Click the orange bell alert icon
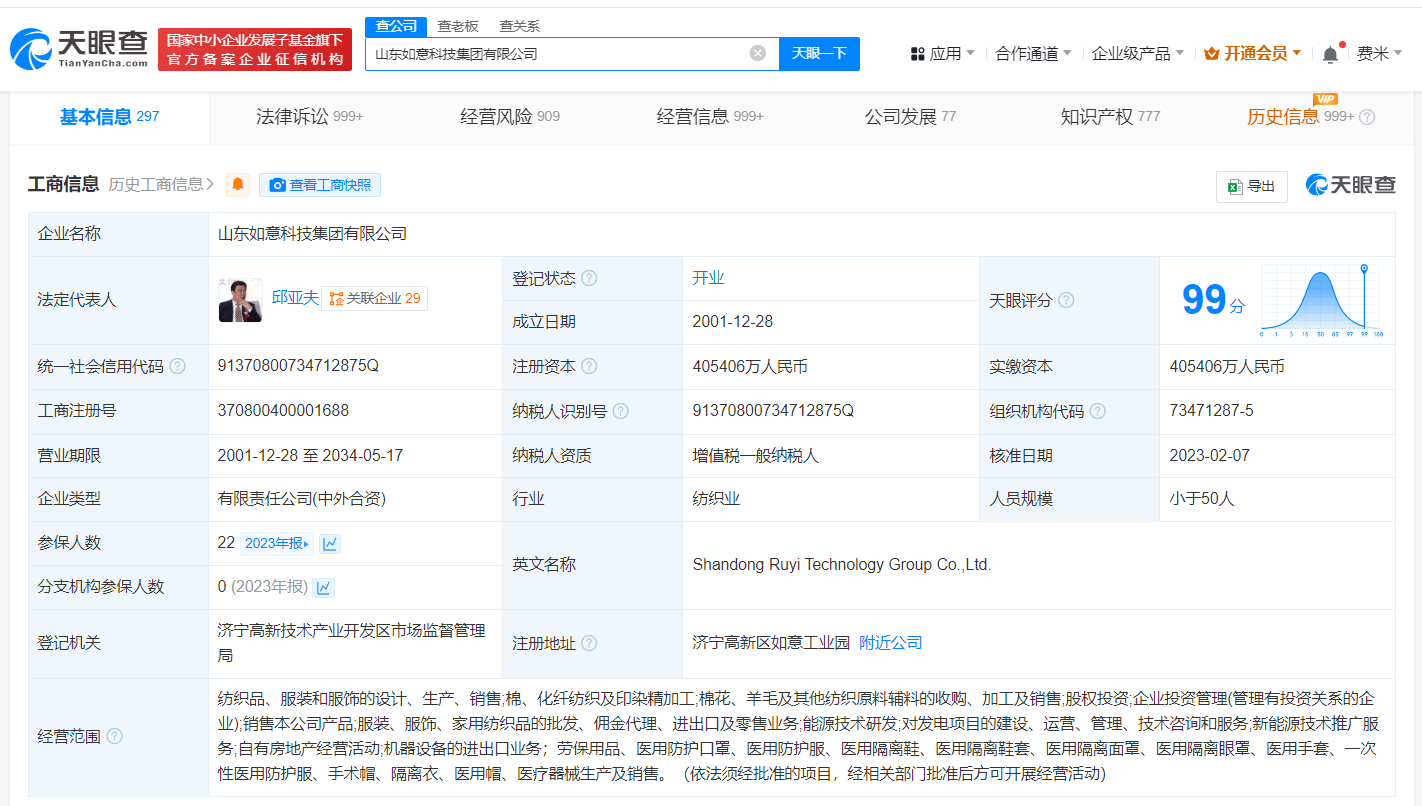Image resolution: width=1422 pixels, height=806 pixels. point(238,185)
